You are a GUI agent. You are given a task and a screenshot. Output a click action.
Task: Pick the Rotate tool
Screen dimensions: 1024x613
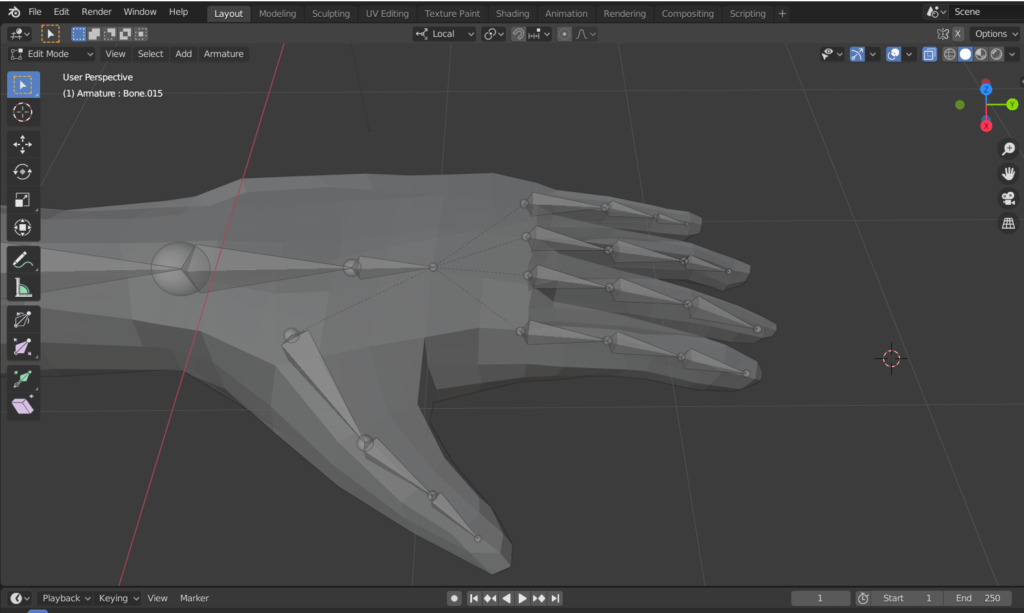click(23, 172)
